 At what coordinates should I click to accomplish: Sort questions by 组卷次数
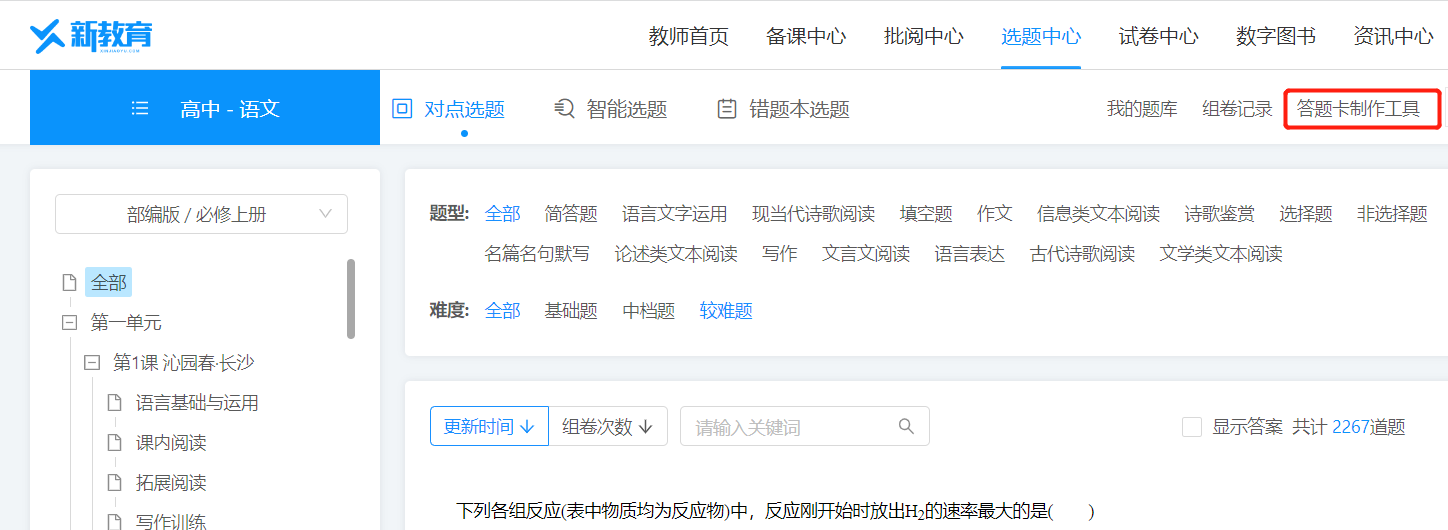608,426
